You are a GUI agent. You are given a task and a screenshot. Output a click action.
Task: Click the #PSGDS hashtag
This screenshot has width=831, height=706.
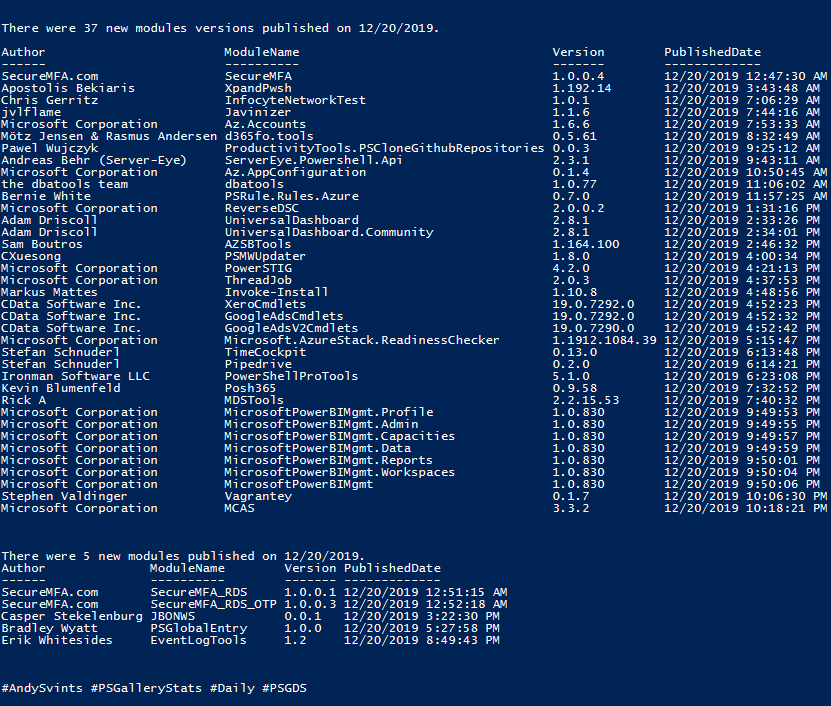[285, 689]
